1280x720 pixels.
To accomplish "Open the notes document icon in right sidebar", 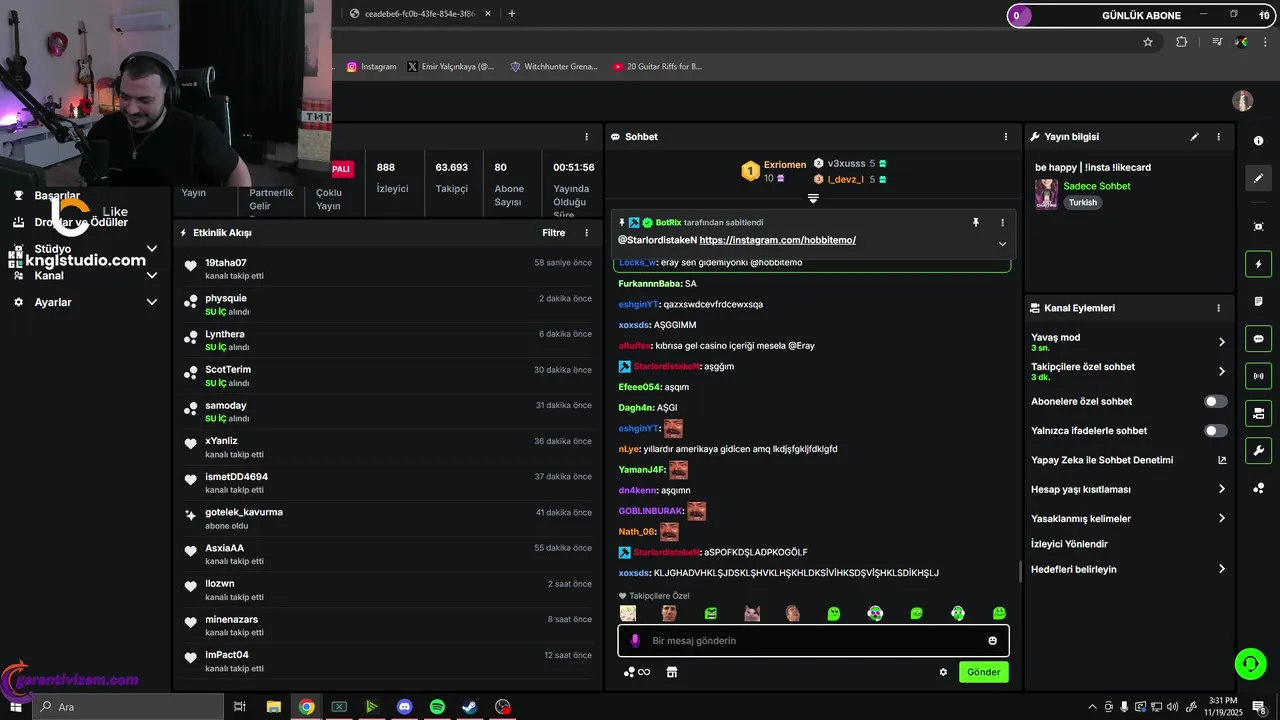I will 1258,301.
